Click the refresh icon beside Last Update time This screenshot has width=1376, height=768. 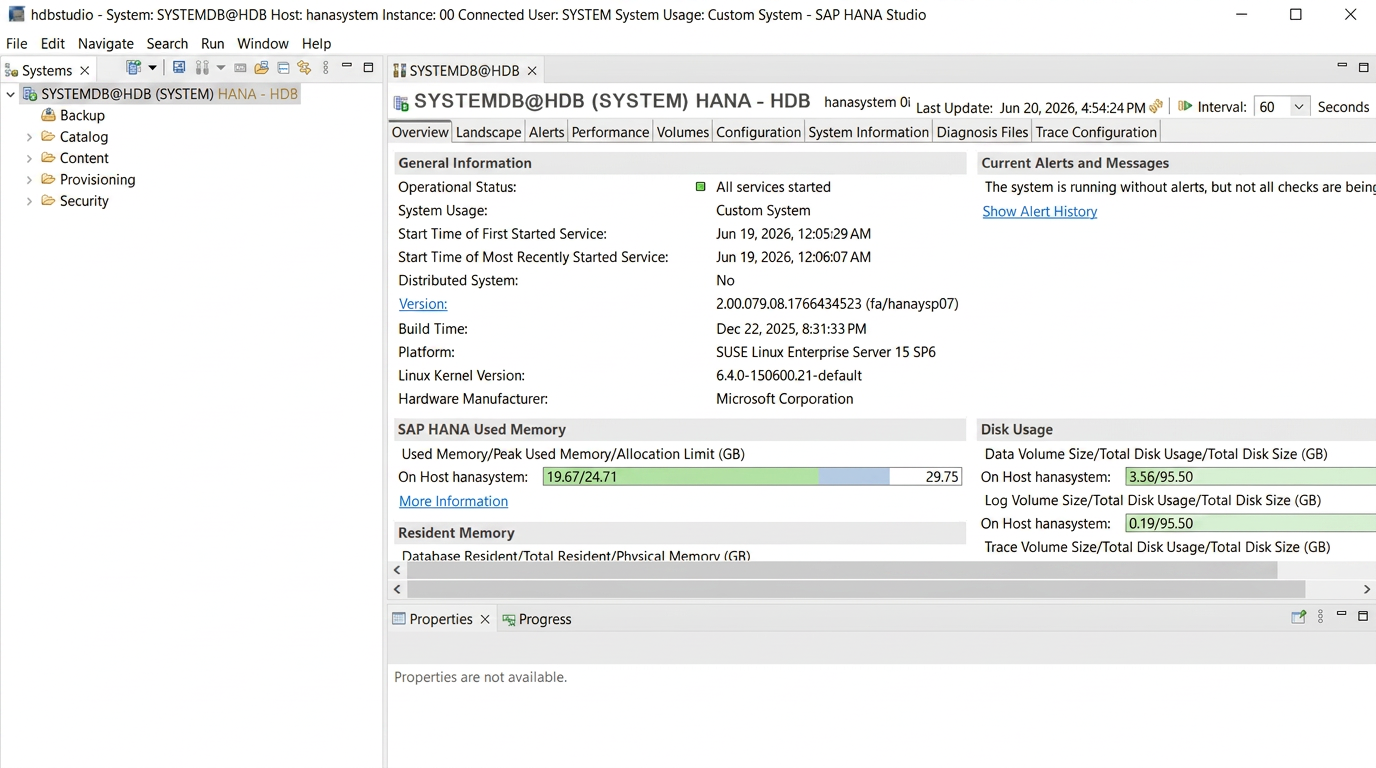(1156, 106)
